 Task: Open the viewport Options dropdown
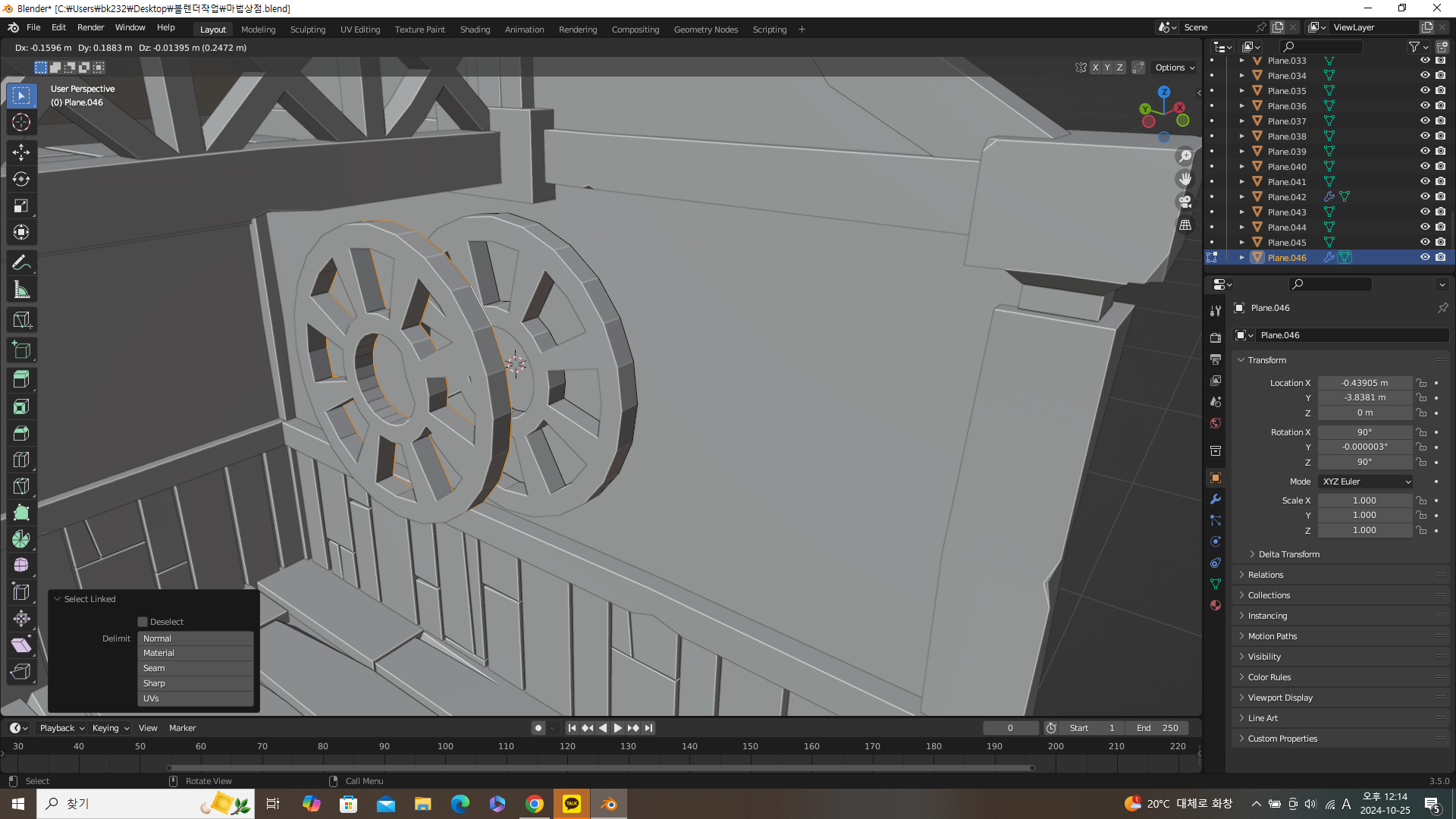[1175, 67]
